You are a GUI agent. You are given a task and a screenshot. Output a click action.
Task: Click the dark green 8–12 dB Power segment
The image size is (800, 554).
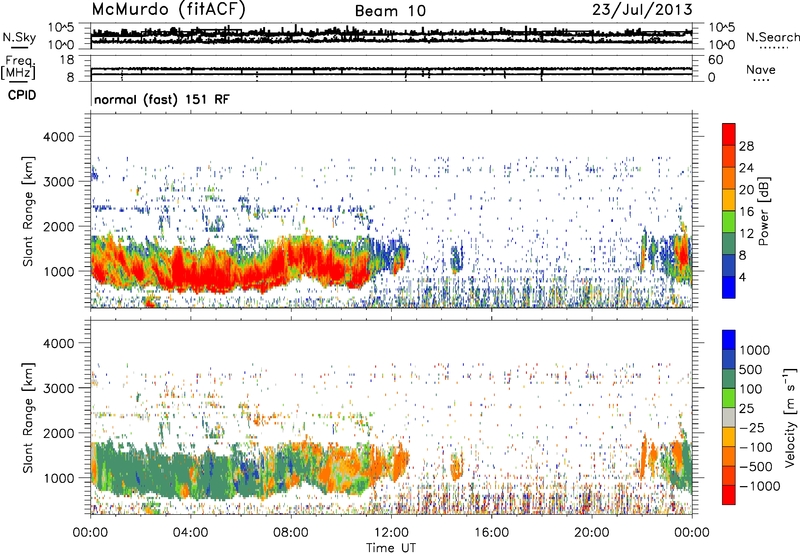[729, 244]
